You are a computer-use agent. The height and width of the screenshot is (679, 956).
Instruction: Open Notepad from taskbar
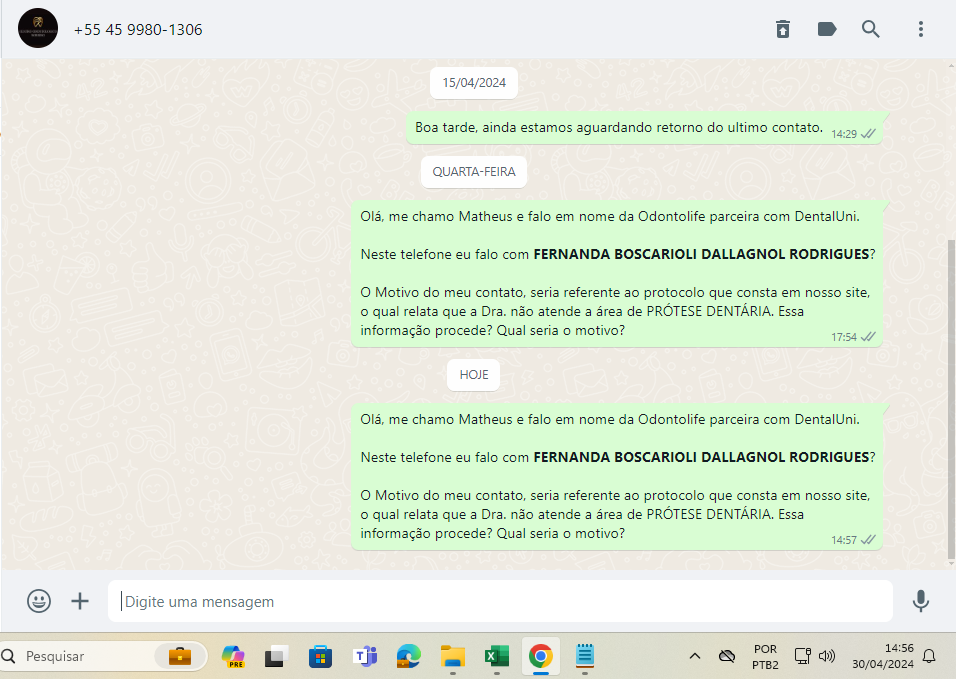click(x=585, y=656)
